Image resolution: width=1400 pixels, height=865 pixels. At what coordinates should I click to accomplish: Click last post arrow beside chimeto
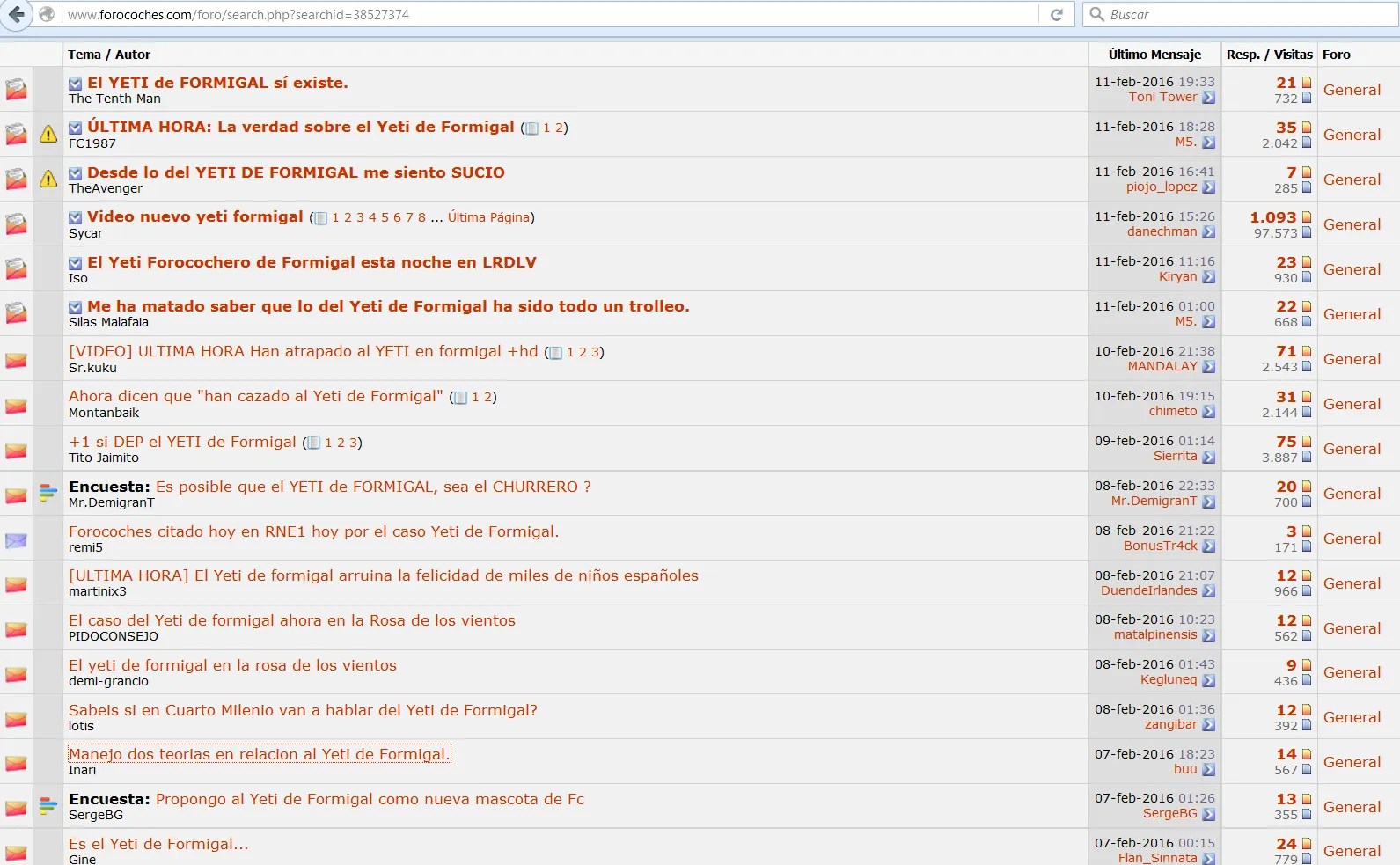click(1209, 412)
